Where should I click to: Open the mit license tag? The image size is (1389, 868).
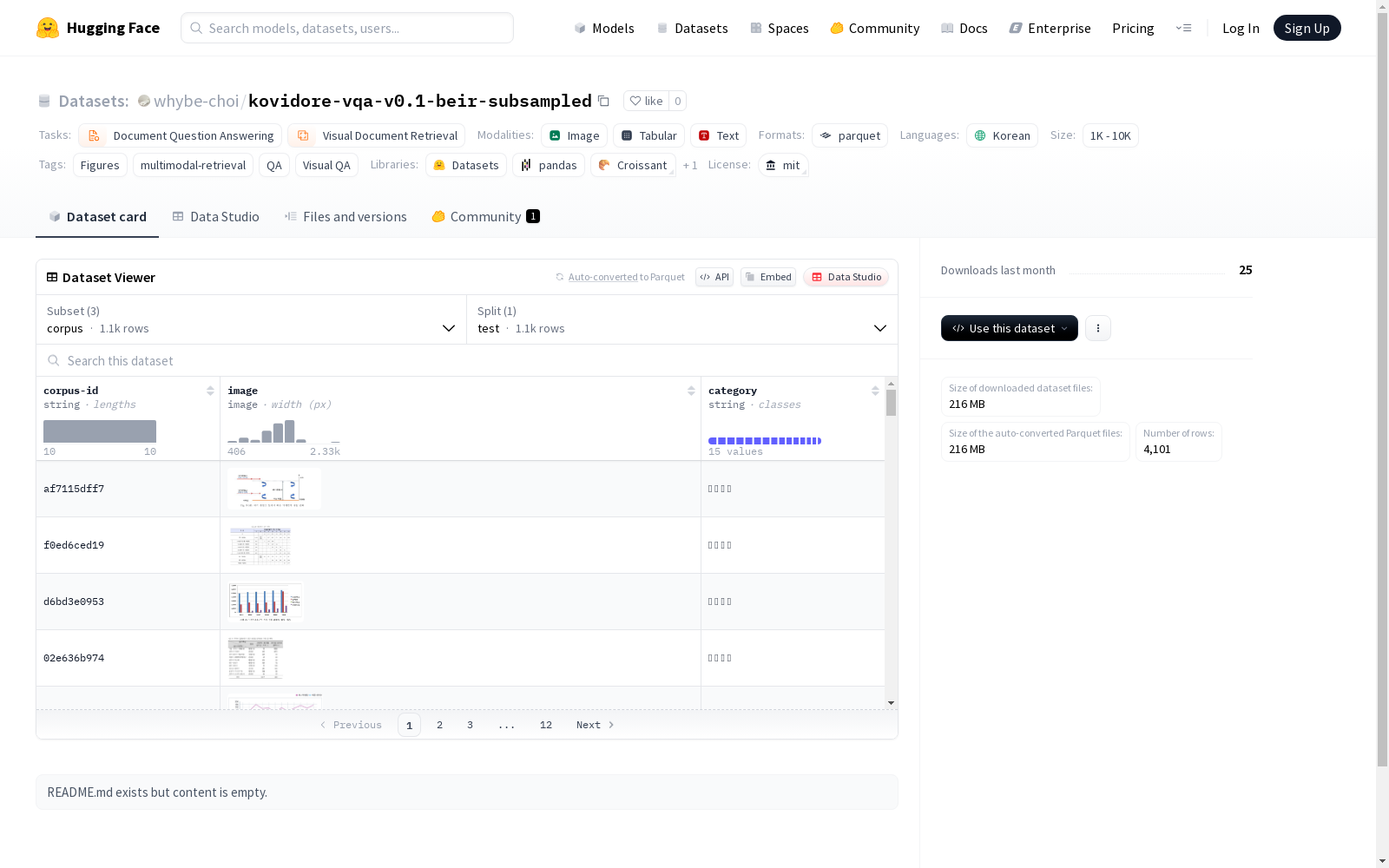click(783, 165)
